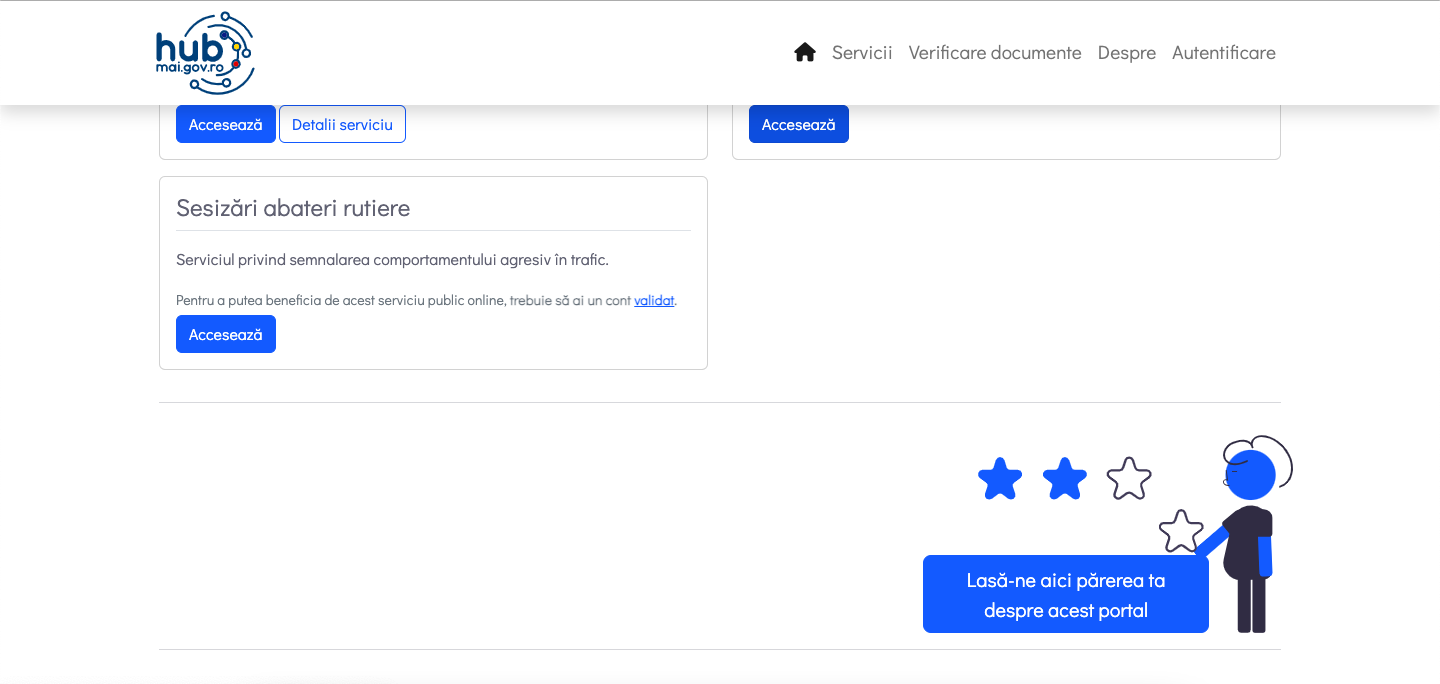Go to Verificare documente page
1440x684 pixels.
click(x=994, y=52)
